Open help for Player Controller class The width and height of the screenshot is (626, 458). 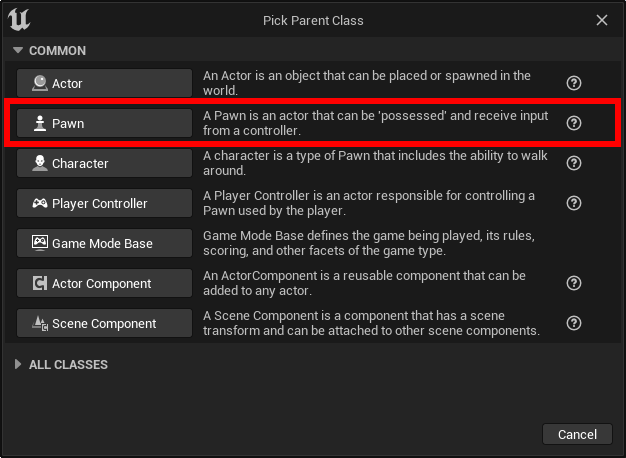pos(574,203)
